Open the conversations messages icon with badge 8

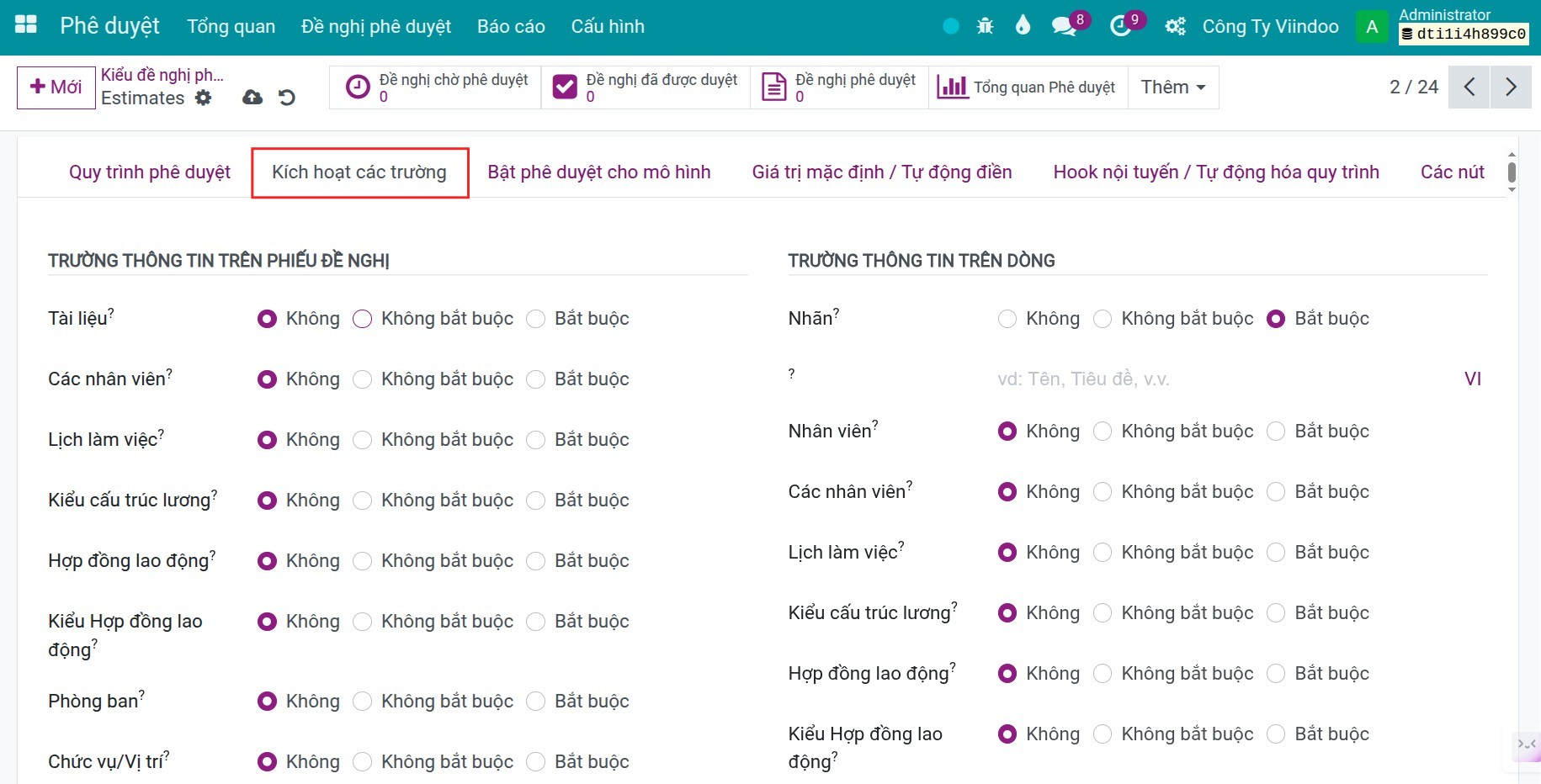1065,26
